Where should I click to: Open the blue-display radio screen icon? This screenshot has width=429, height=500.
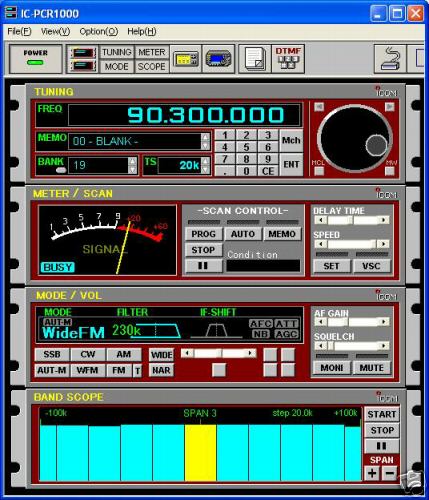pyautogui.click(x=219, y=59)
